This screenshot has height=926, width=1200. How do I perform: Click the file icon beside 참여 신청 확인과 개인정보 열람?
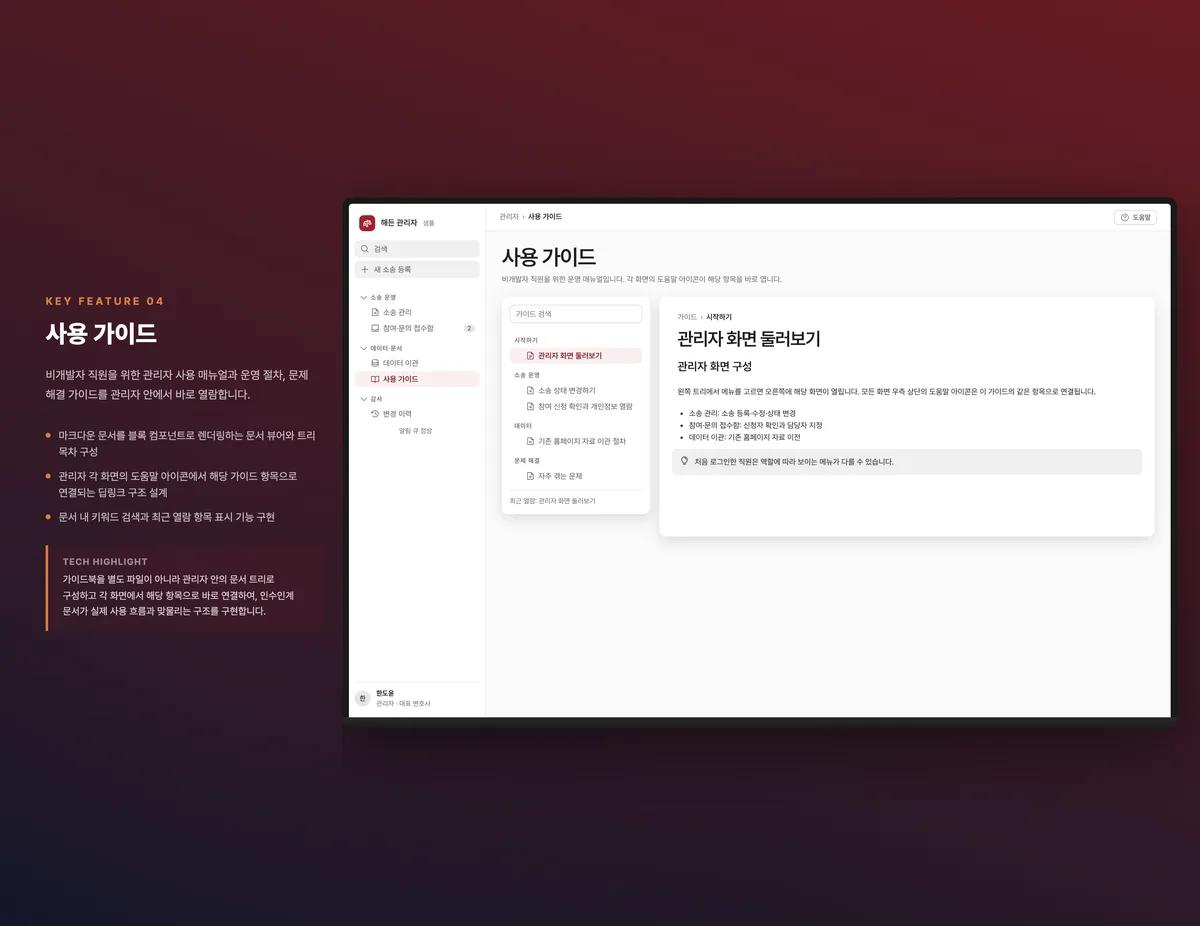pyautogui.click(x=530, y=407)
